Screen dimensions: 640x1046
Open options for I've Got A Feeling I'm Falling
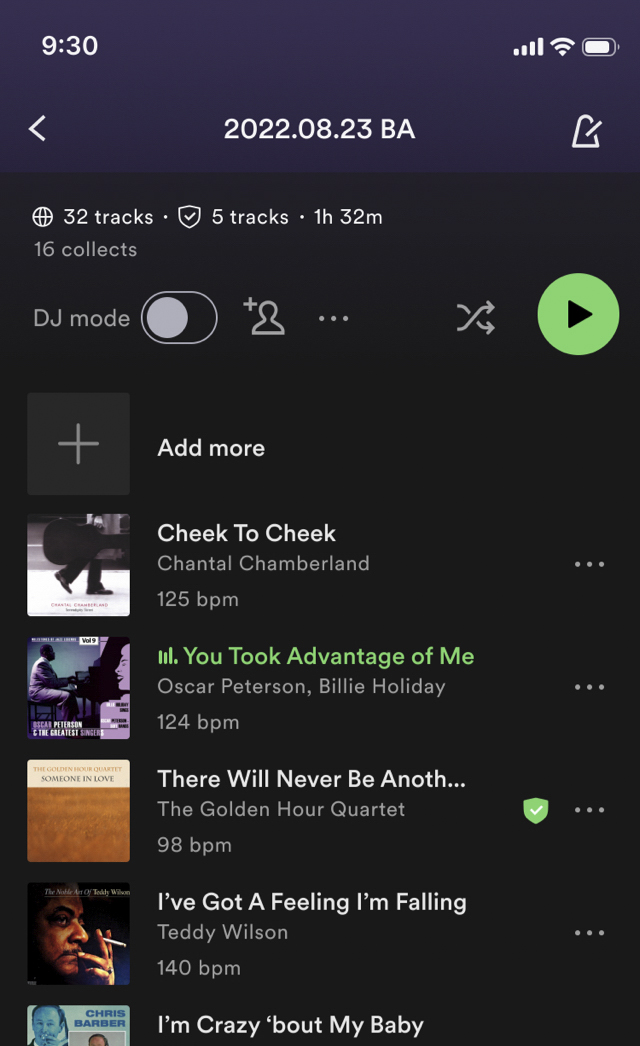point(589,933)
